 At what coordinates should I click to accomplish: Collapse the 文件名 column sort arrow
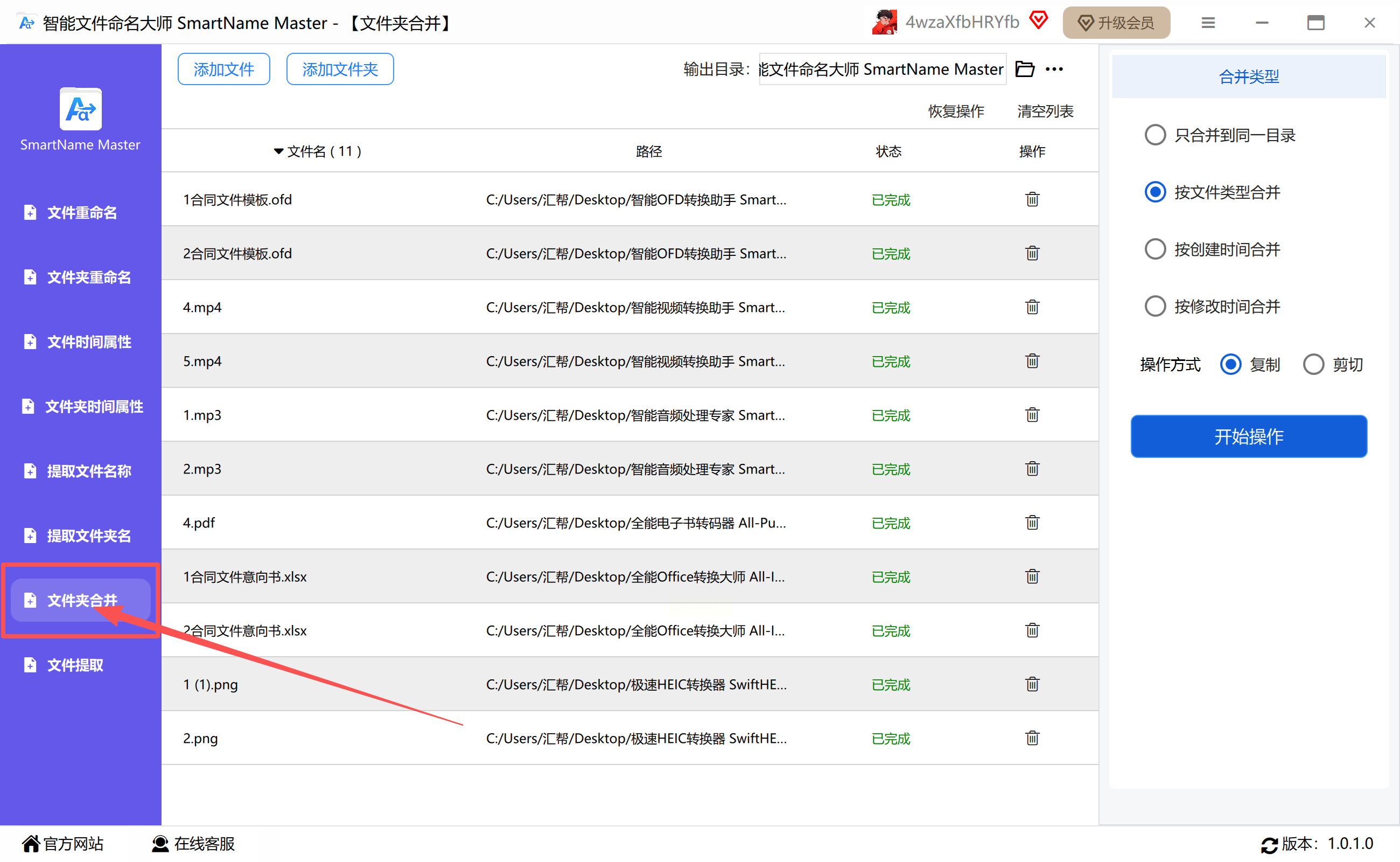[x=278, y=151]
